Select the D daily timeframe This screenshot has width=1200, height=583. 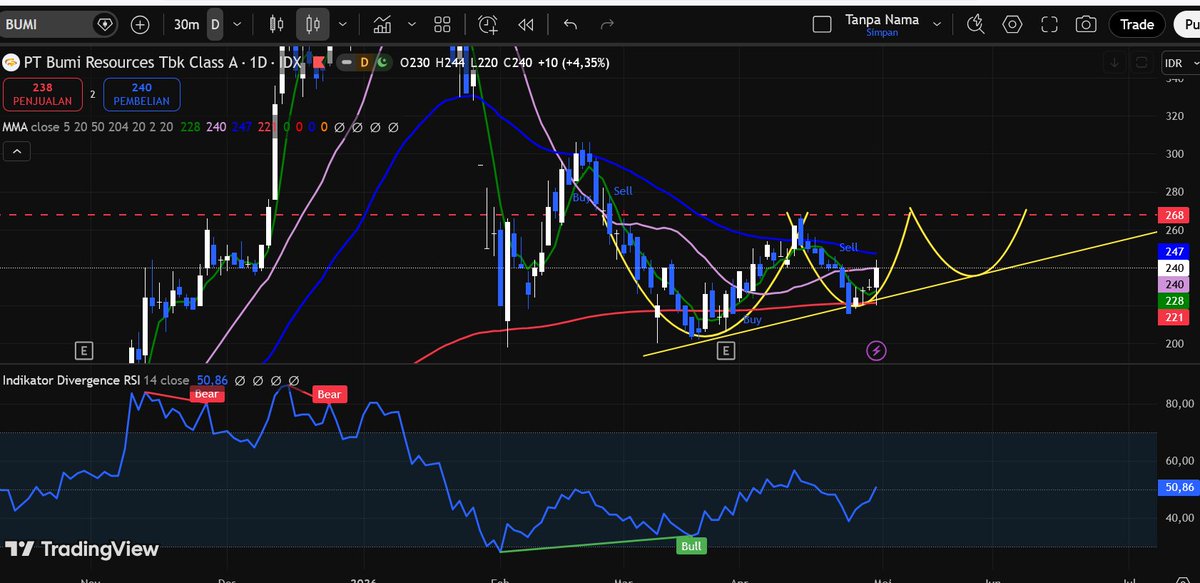point(213,24)
